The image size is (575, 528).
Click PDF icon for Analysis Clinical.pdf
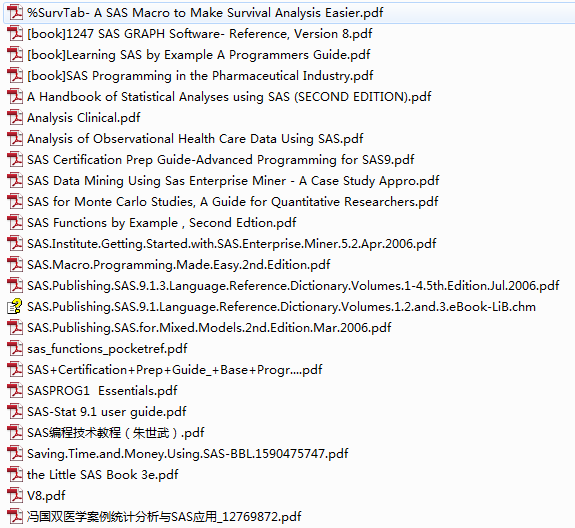pyautogui.click(x=15, y=118)
